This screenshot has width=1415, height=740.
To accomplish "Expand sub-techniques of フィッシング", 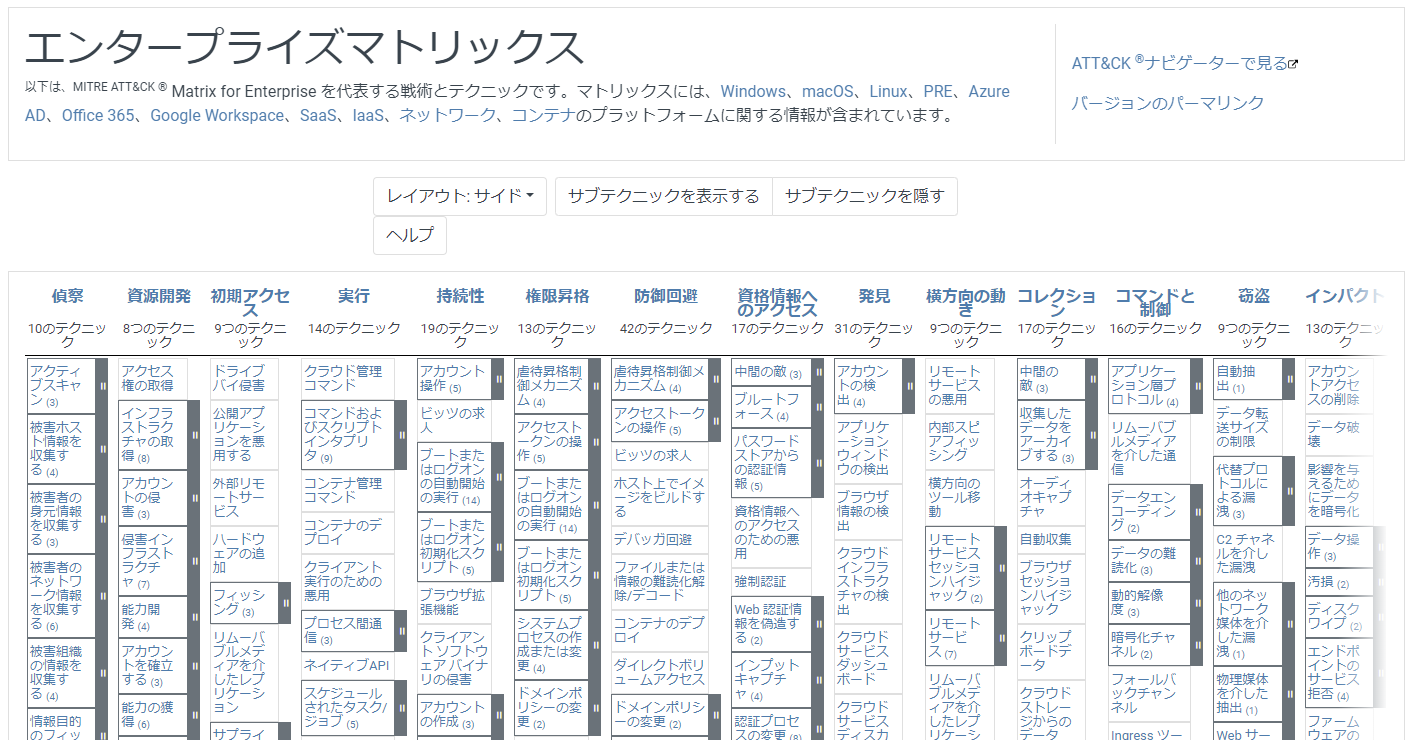I will tap(284, 603).
